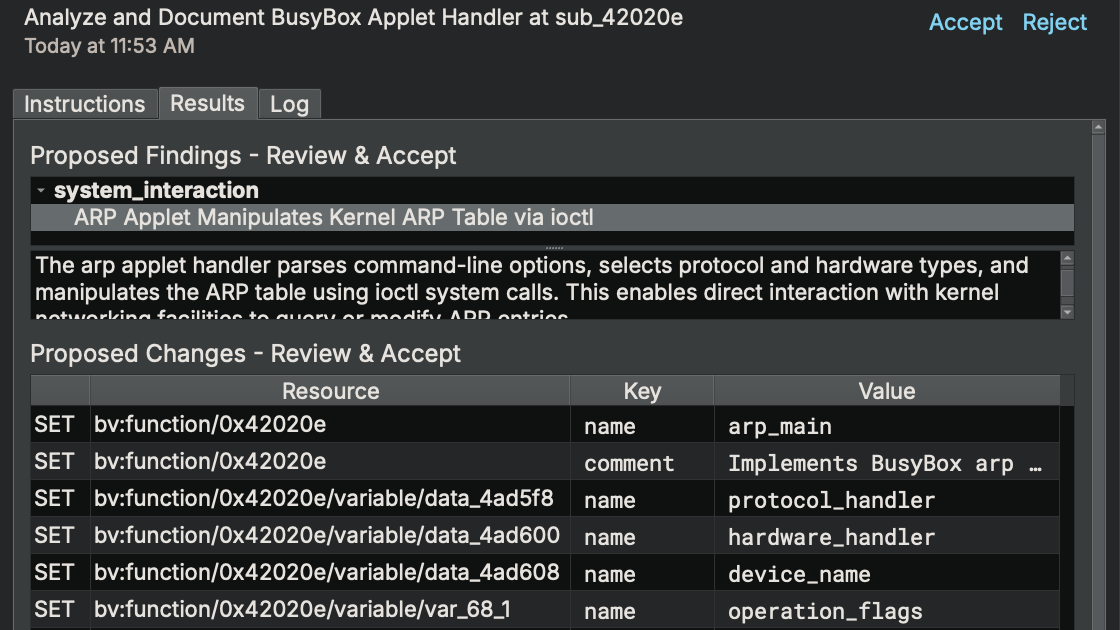Click the description scroll-down arrow
Viewport: 1120px width, 630px height.
(x=1067, y=312)
